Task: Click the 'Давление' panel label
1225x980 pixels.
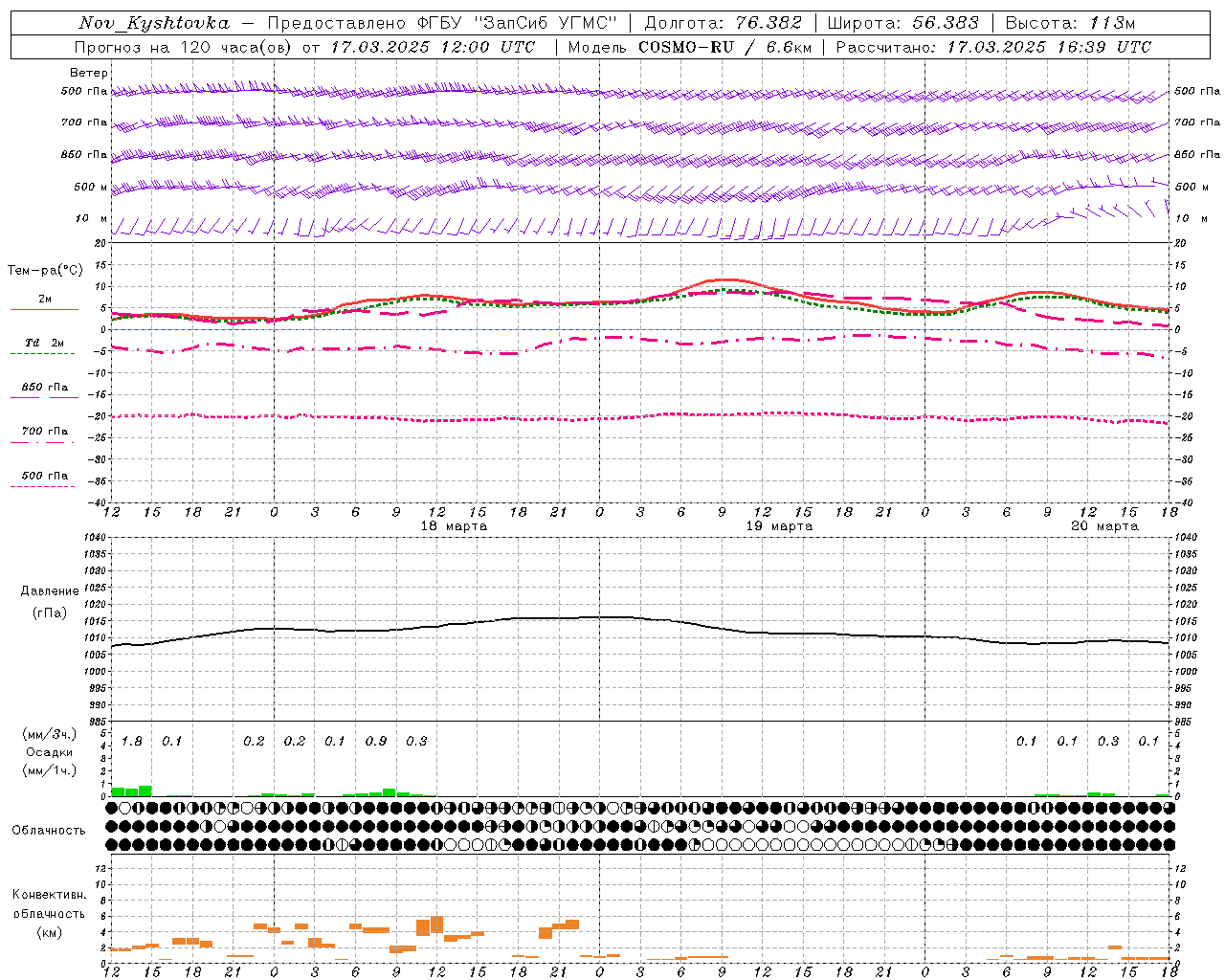Action: [50, 591]
